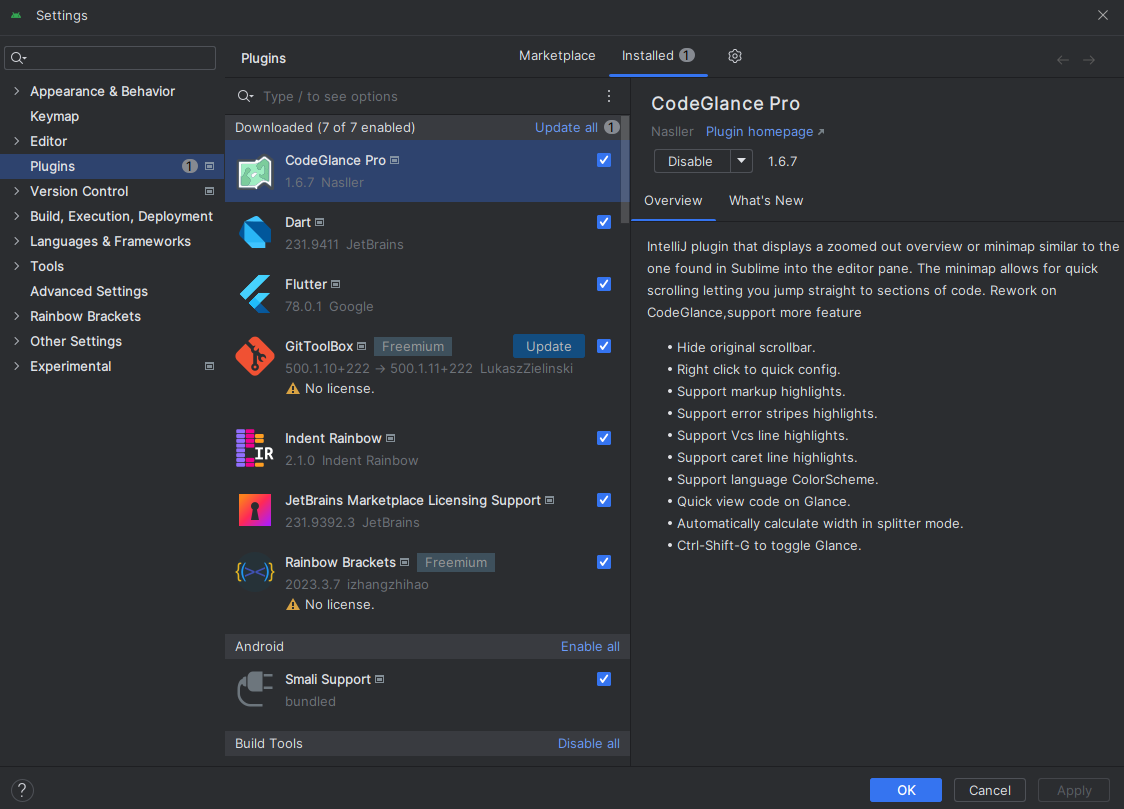Click project-level icon beside Version Control
Screen dimensions: 1124x809
(209, 191)
